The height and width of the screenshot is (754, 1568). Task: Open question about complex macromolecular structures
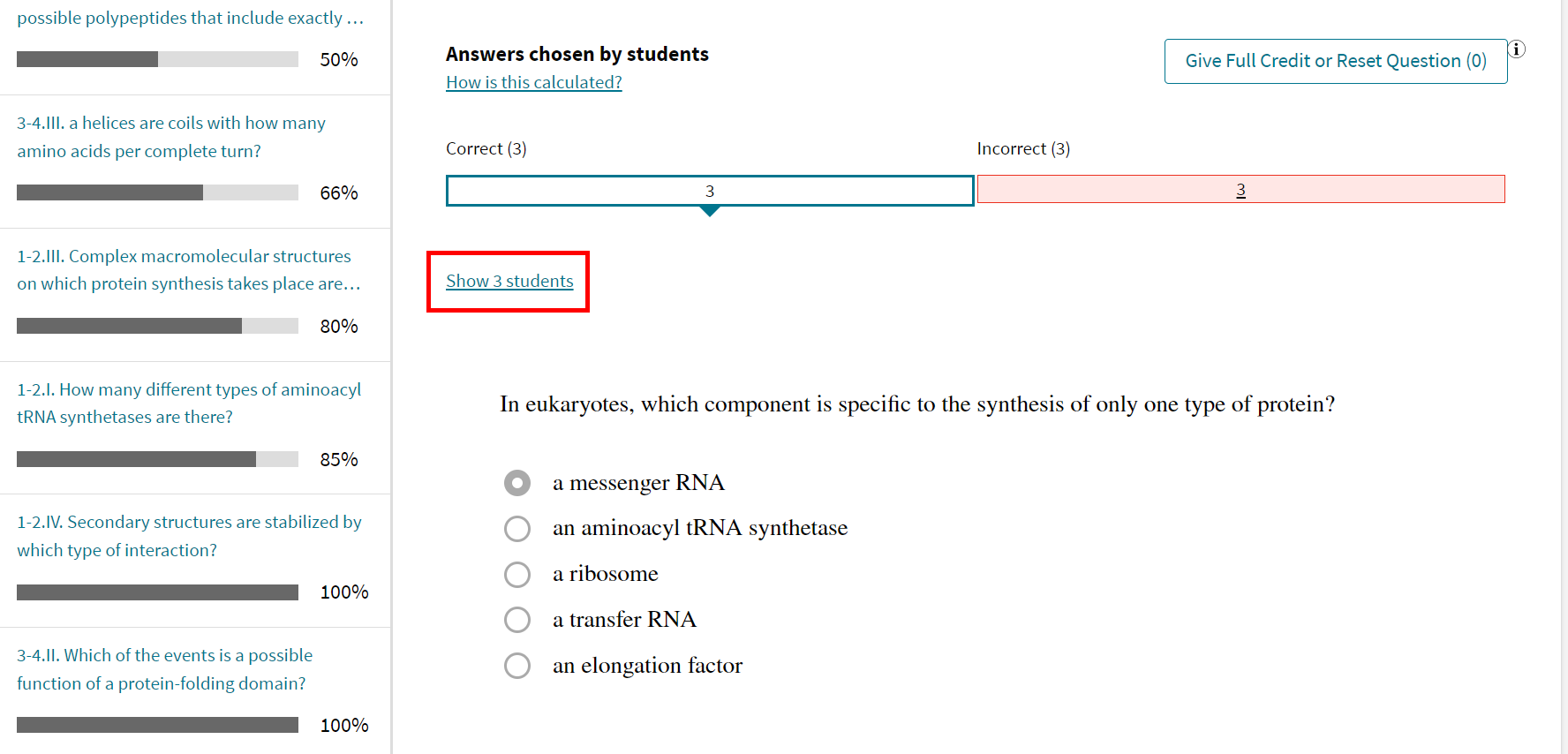tap(183, 269)
